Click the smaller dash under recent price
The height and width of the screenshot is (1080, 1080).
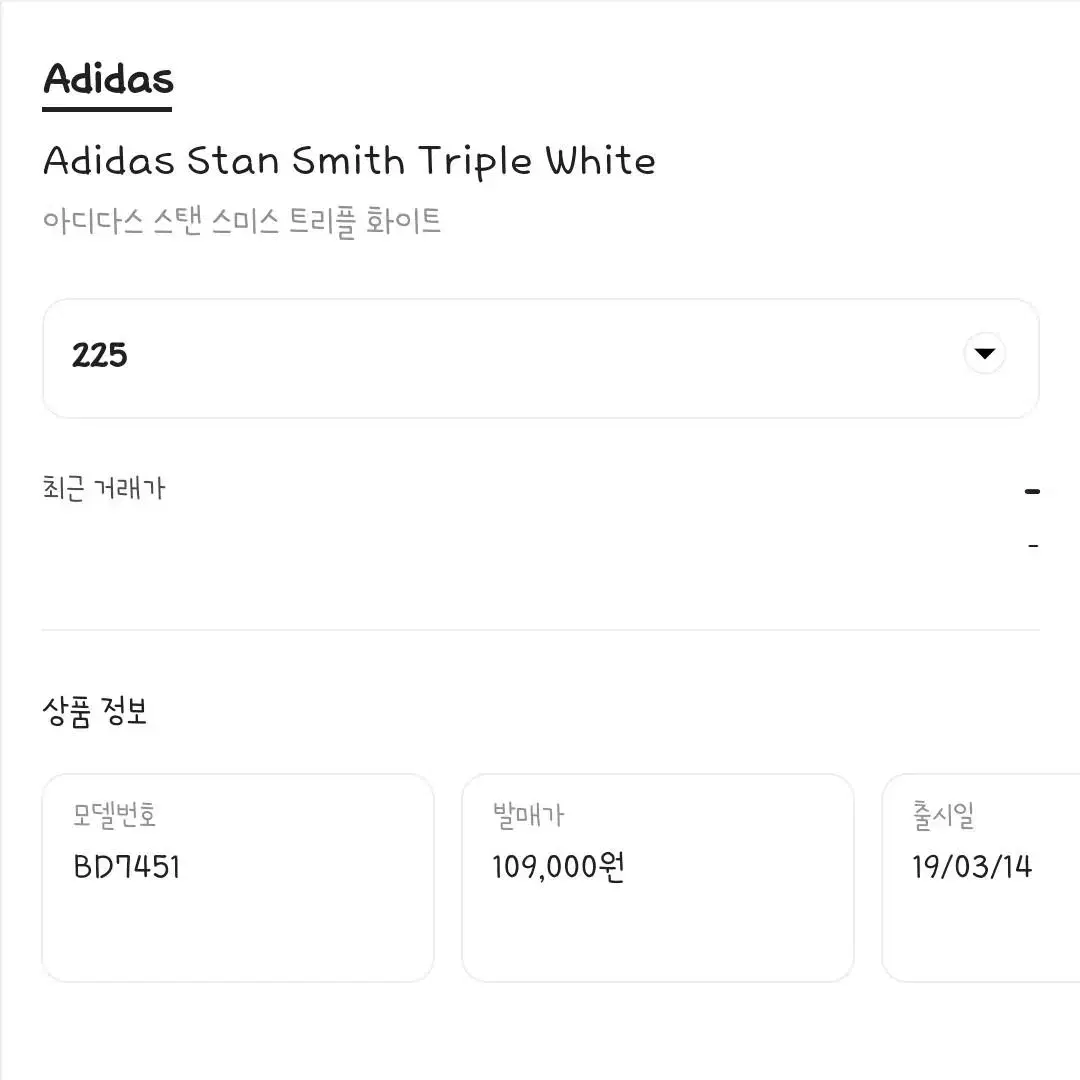point(1033,546)
